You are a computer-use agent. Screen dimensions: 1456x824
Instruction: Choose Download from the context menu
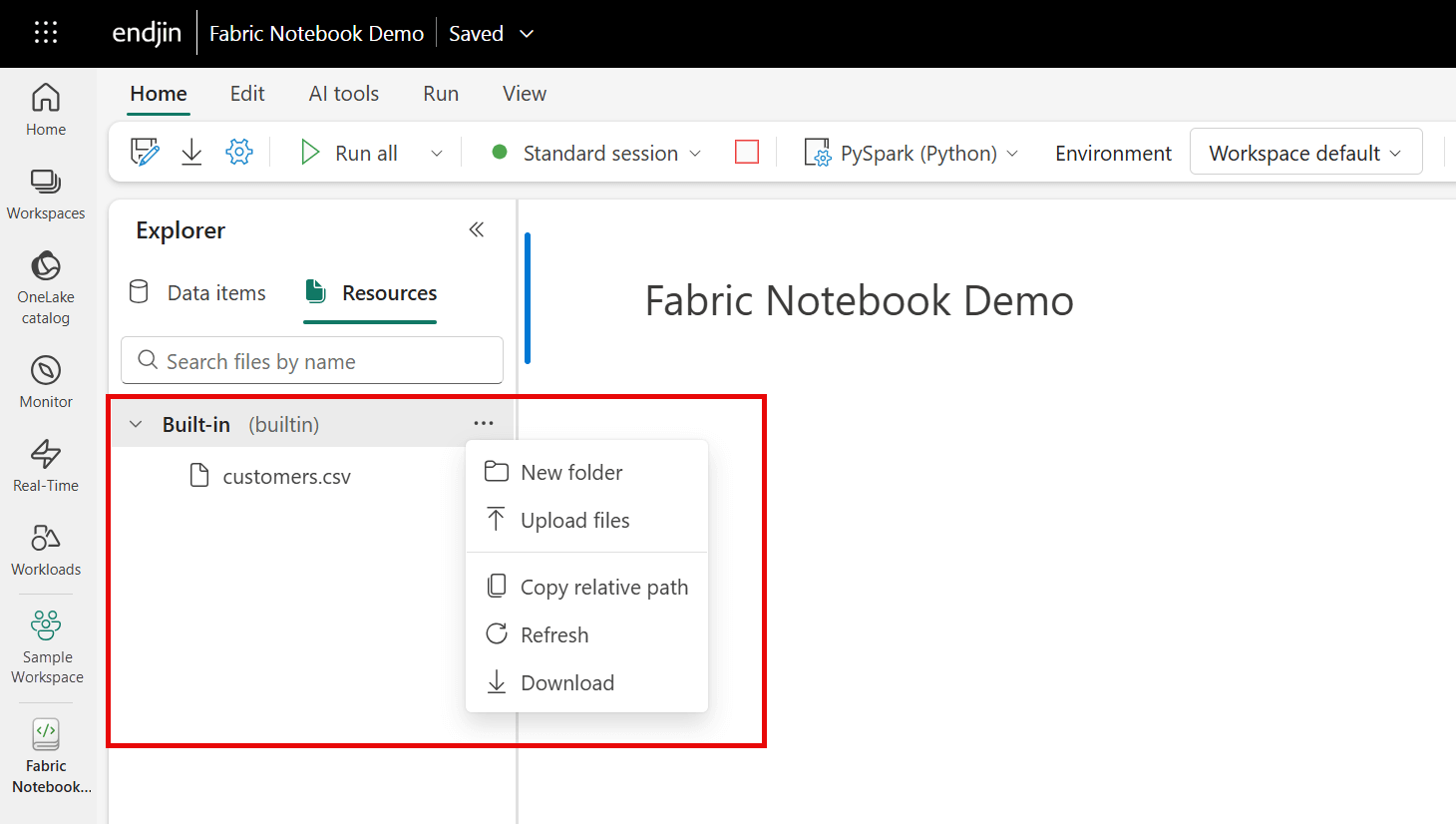tap(586, 682)
